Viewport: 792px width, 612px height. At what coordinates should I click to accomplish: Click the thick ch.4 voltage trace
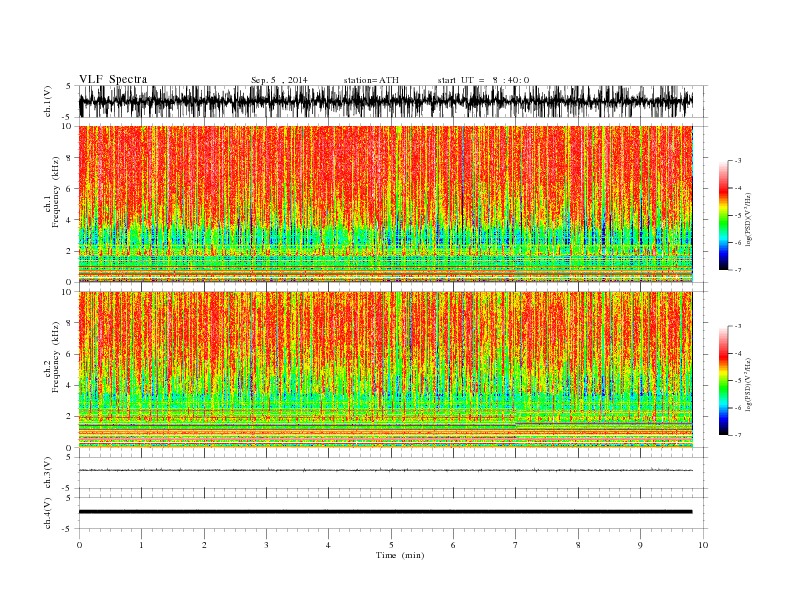pos(385,512)
